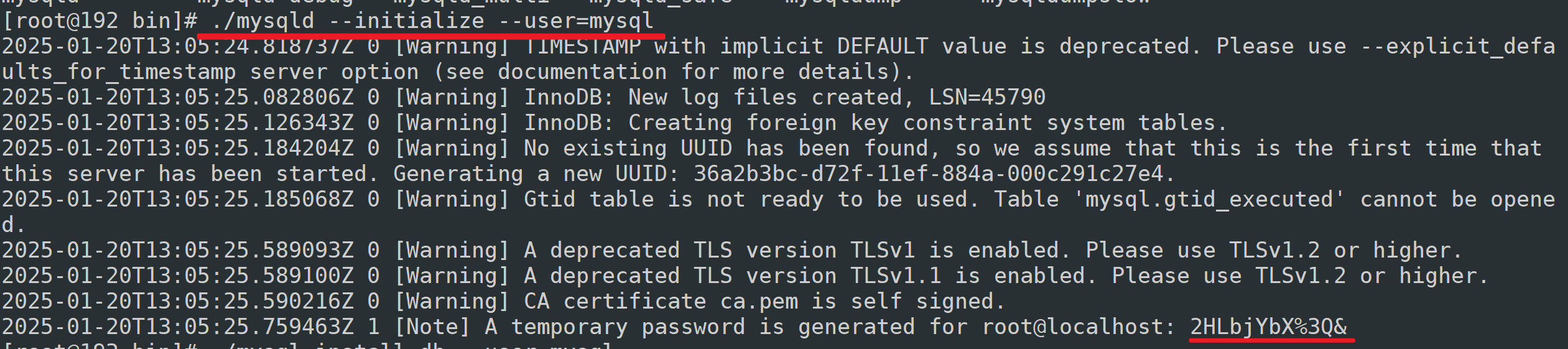Click the generated UUID 36a2b3bc-d72f-11ef-884a-000c291c27e4

click(927, 174)
